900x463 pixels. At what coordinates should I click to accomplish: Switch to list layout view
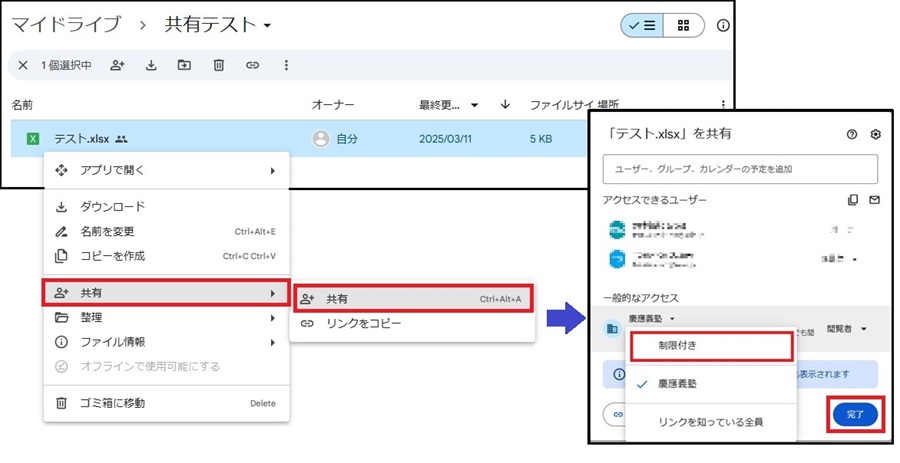(638, 26)
